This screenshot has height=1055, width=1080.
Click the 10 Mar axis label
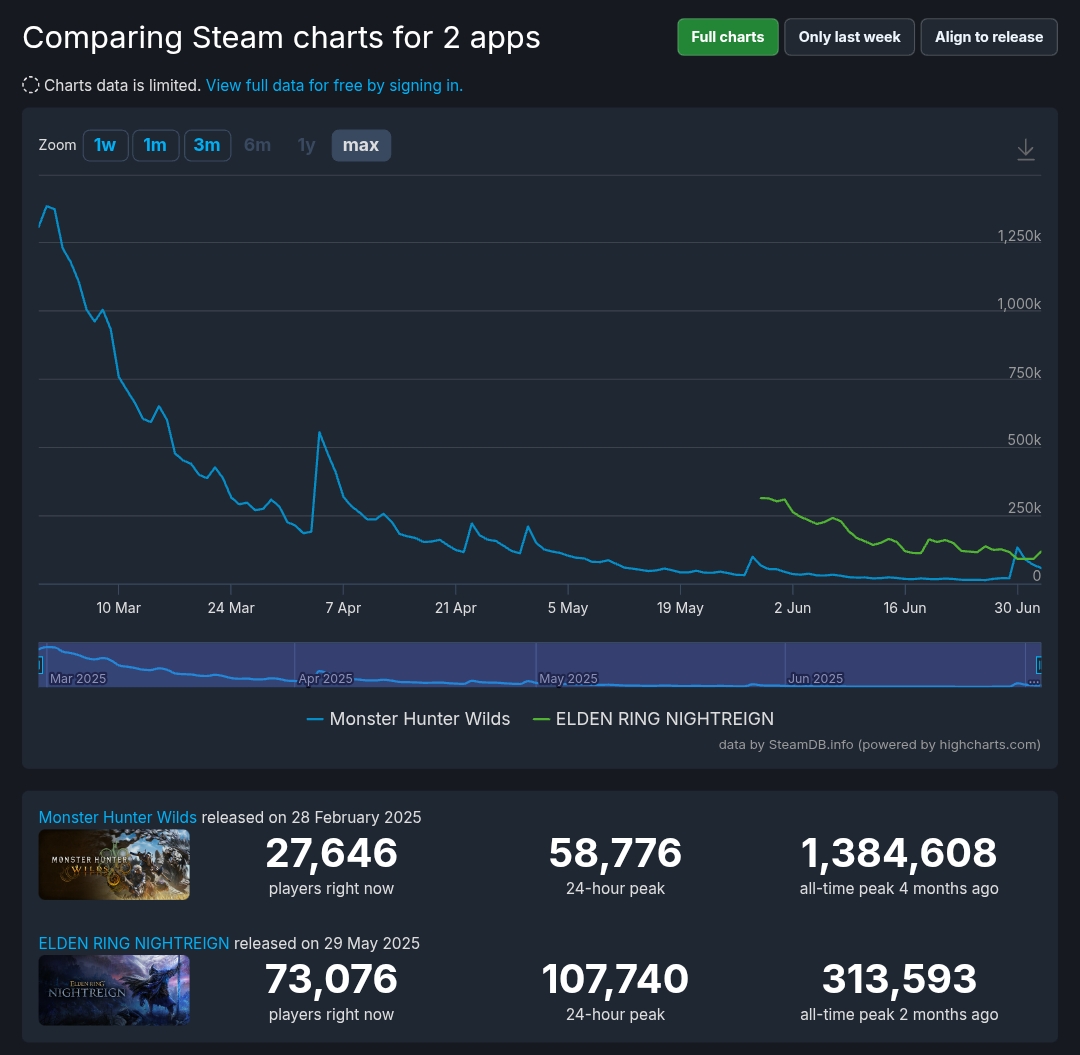point(118,608)
